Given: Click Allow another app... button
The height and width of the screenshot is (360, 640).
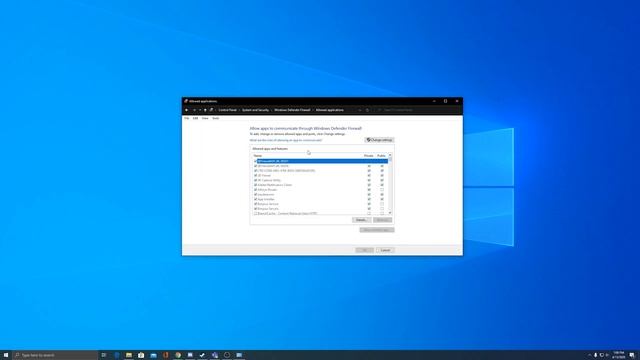Looking at the screenshot, I should 377,230.
